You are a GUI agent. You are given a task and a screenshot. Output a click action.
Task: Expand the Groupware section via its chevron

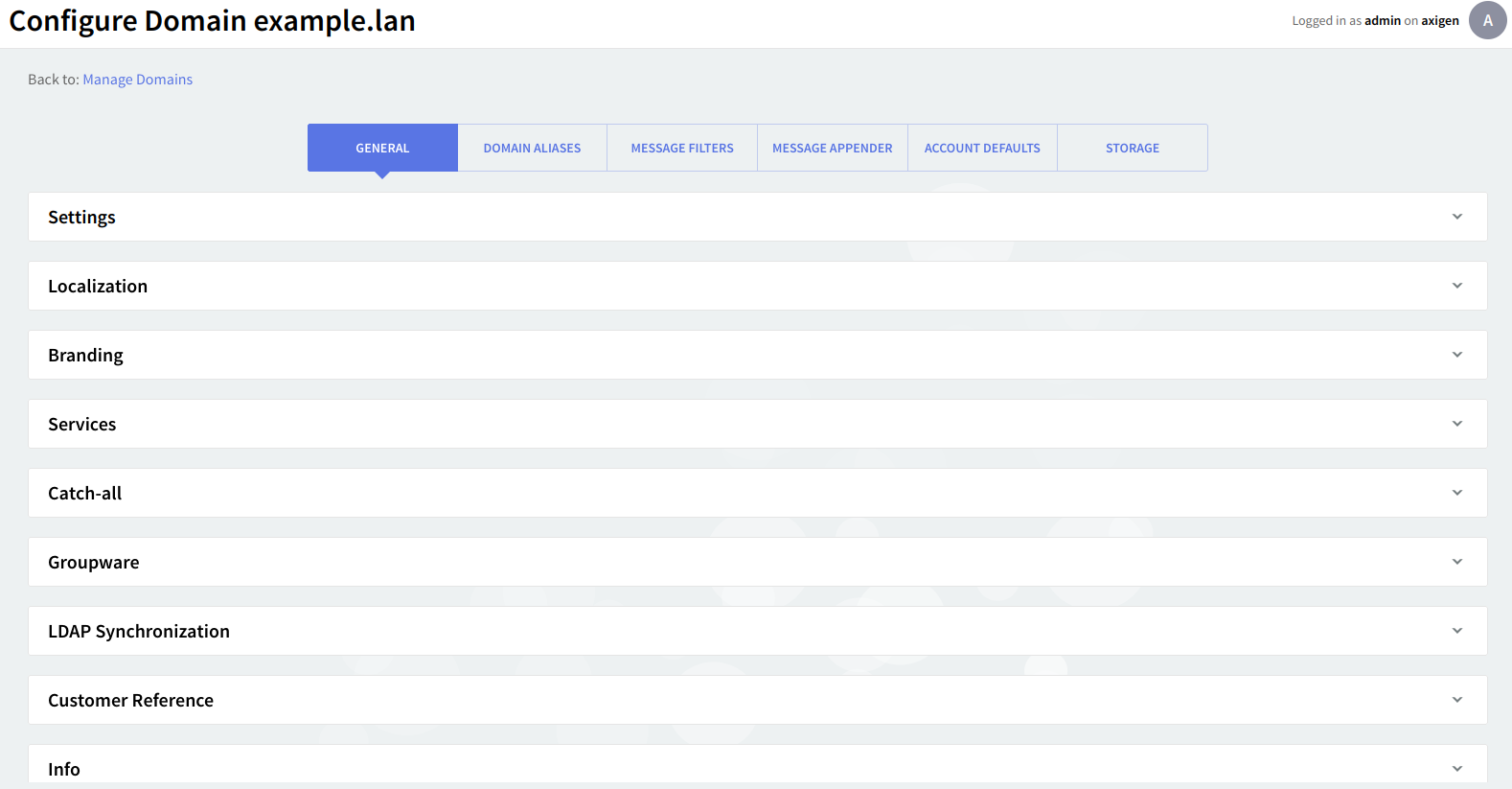coord(1456,562)
